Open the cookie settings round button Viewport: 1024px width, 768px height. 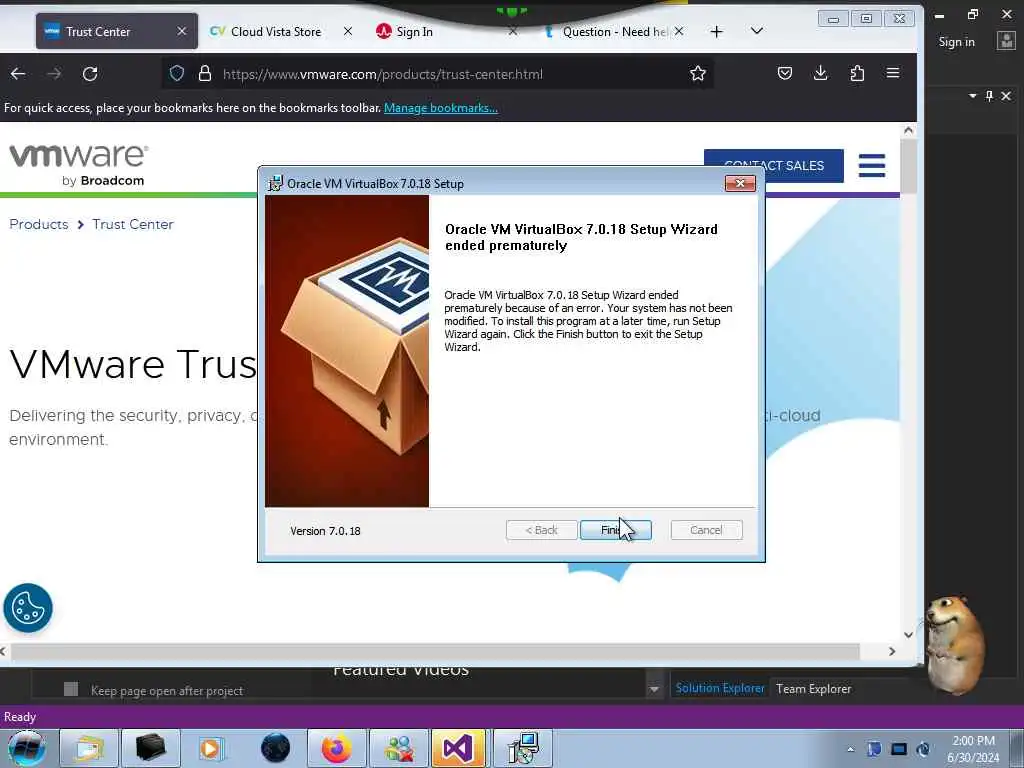tap(28, 608)
